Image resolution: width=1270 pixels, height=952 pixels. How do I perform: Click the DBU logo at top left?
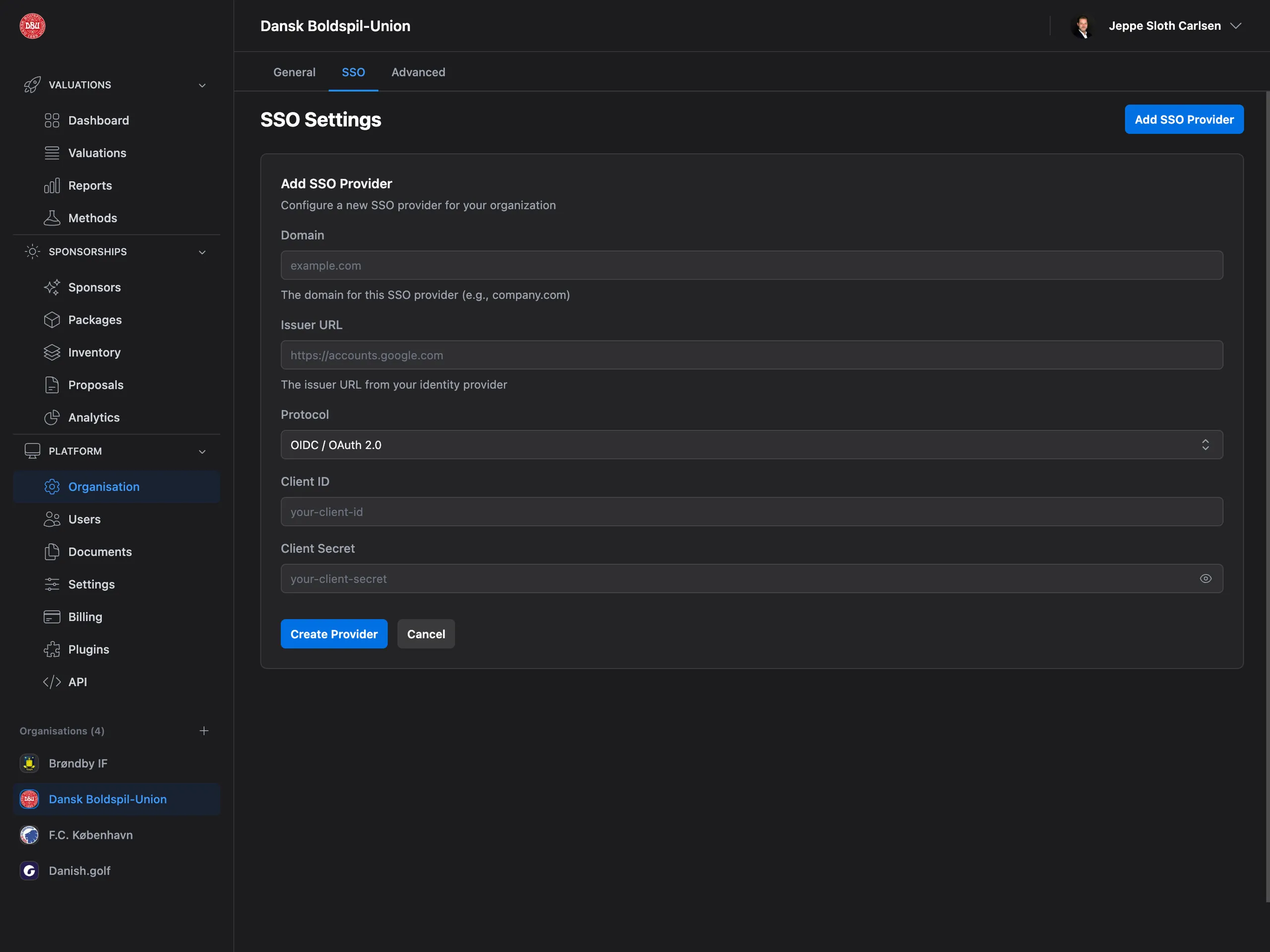tap(32, 26)
